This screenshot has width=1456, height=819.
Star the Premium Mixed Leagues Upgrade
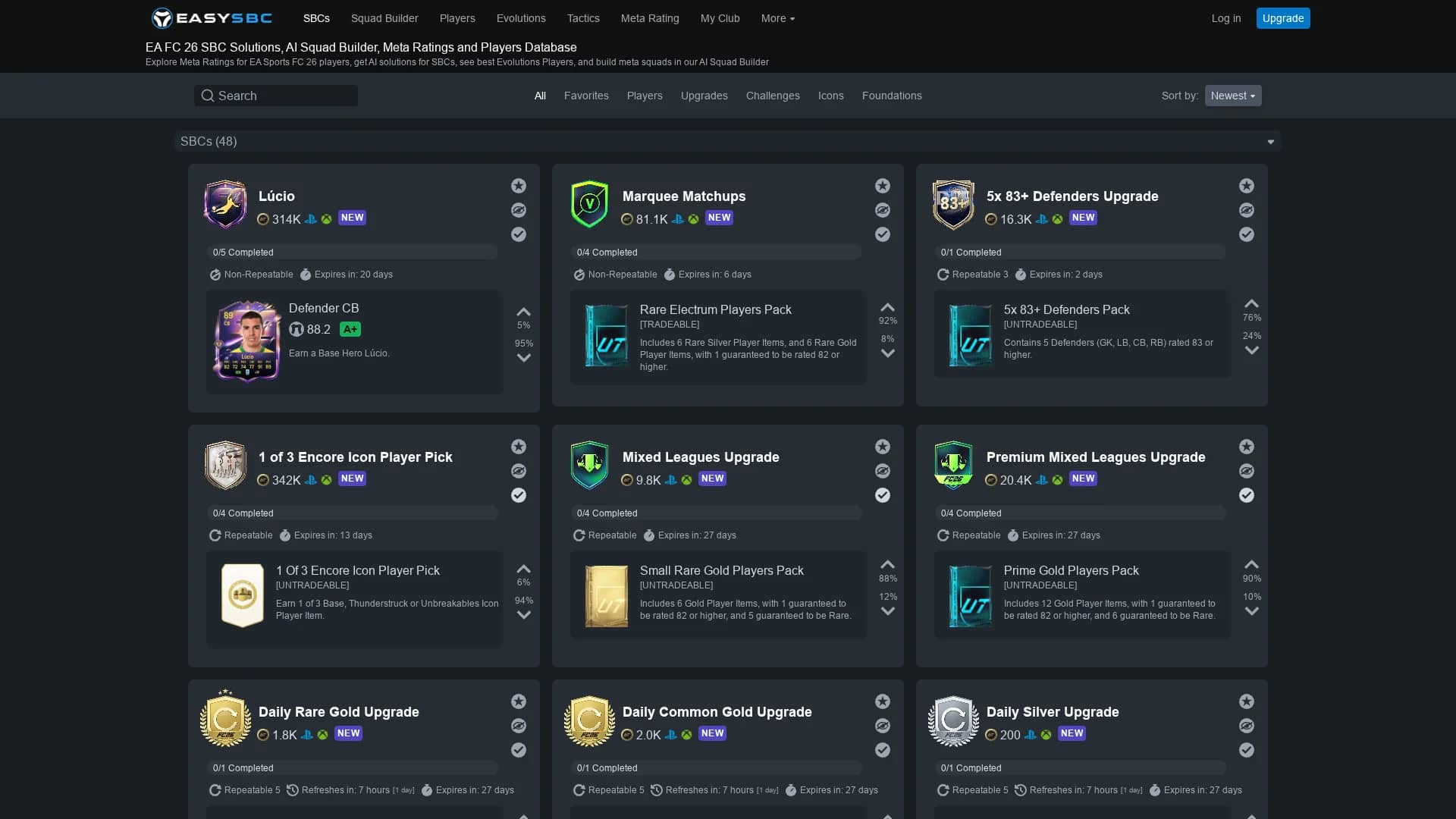(x=1247, y=447)
